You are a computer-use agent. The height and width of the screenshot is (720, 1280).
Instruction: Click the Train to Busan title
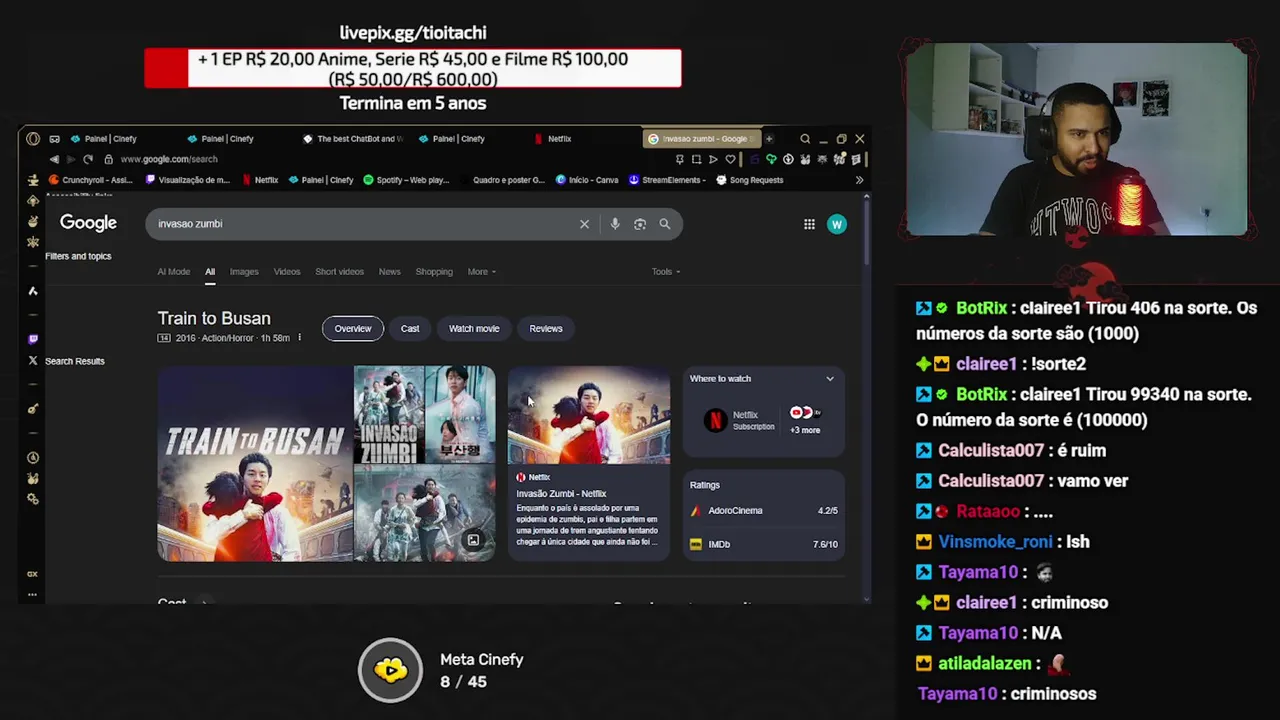214,318
